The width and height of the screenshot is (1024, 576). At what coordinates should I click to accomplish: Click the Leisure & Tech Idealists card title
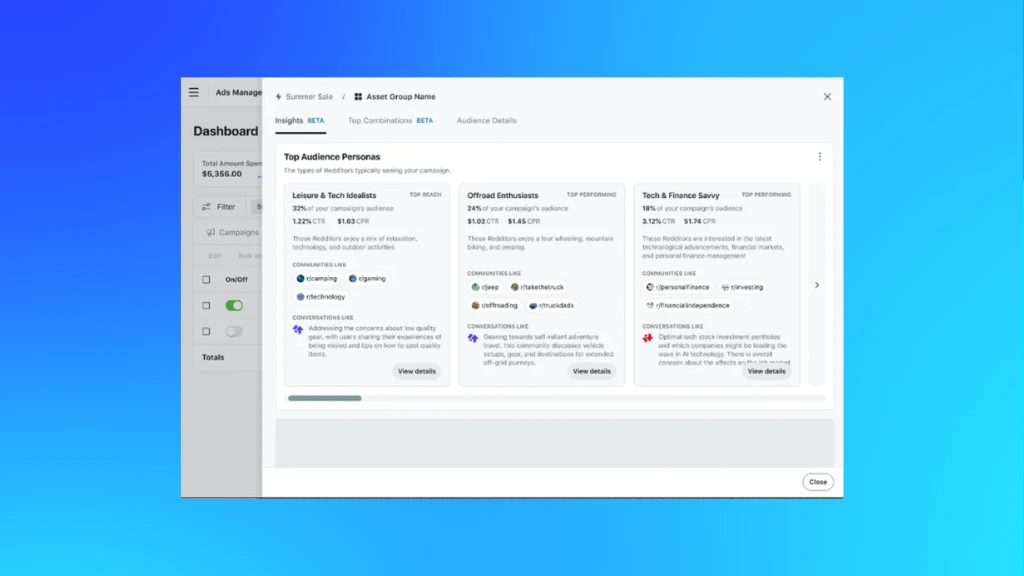click(334, 195)
